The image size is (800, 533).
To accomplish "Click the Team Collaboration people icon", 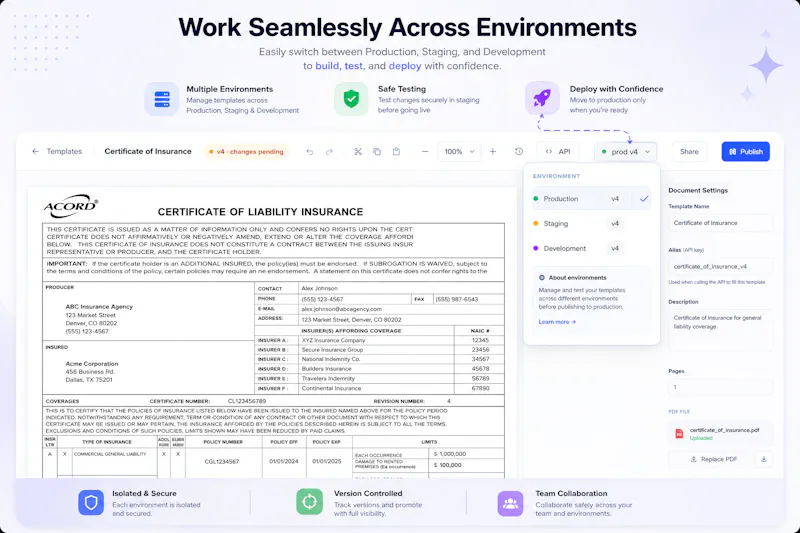I will pyautogui.click(x=510, y=503).
